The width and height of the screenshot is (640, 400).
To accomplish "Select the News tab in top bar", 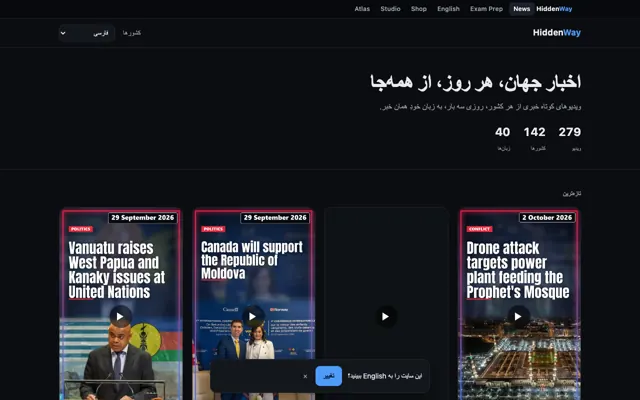I will click(x=522, y=9).
